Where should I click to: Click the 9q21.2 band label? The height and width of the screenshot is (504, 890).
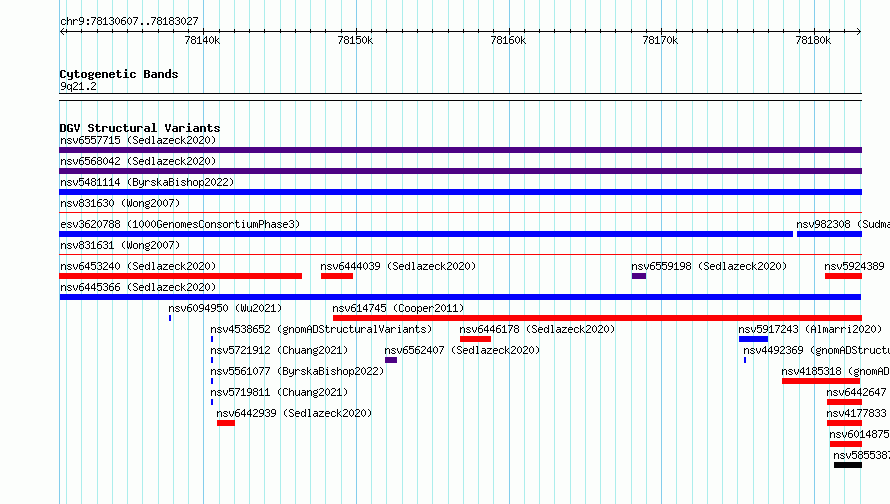[78, 86]
